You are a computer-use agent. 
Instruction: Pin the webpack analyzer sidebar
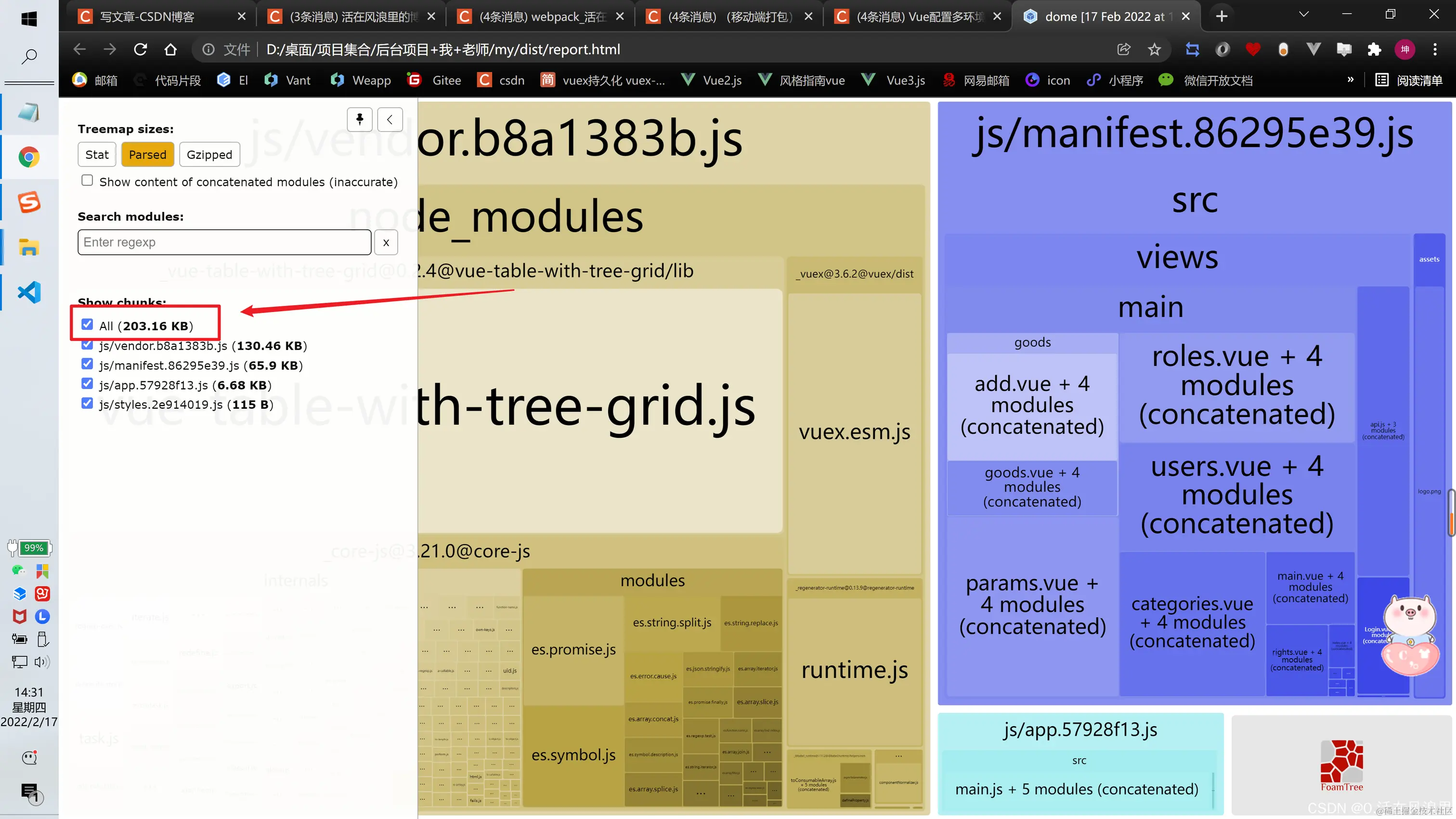[x=360, y=119]
